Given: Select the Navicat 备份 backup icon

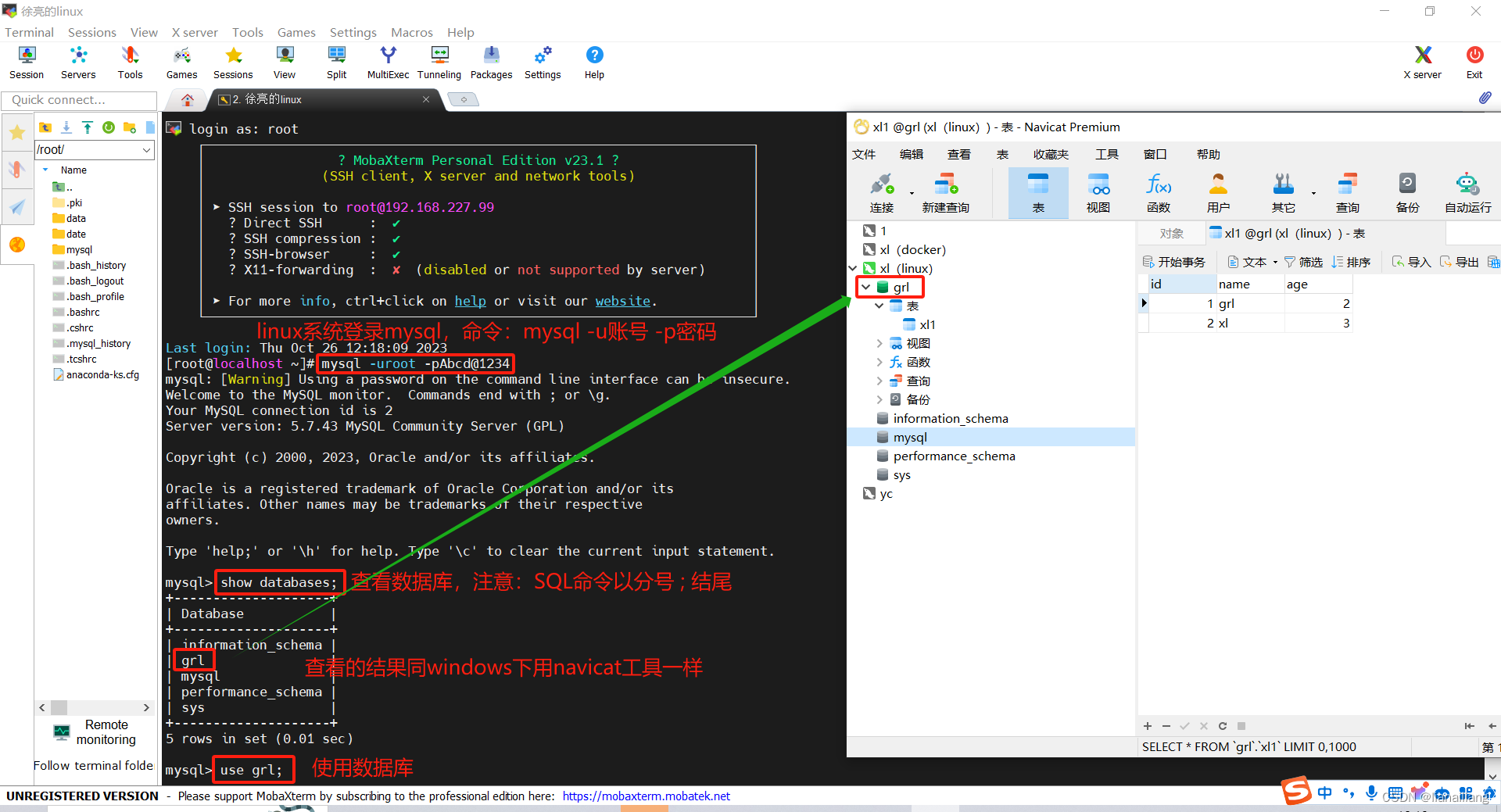Looking at the screenshot, I should click(x=1407, y=193).
